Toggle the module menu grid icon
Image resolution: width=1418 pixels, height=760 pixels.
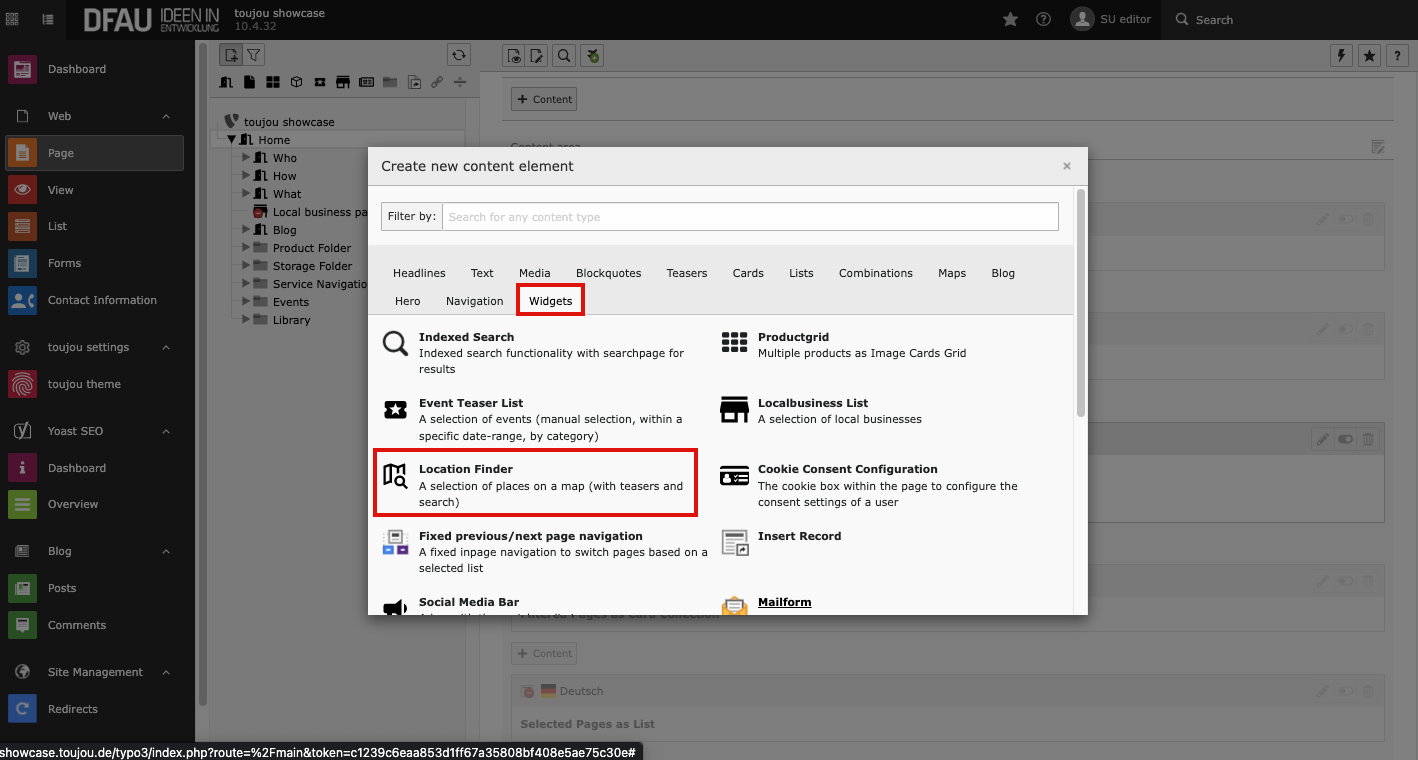(x=12, y=19)
